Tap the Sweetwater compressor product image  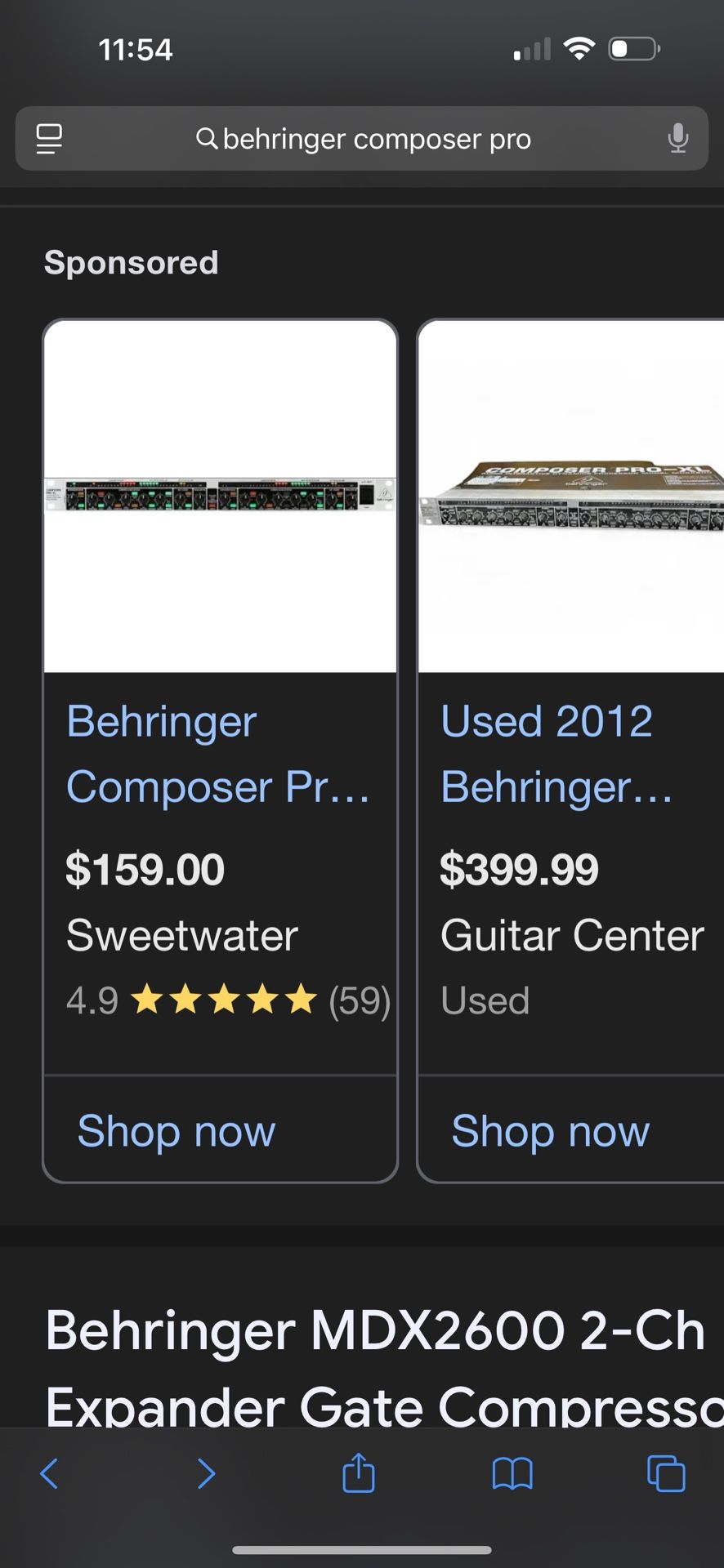coord(220,496)
